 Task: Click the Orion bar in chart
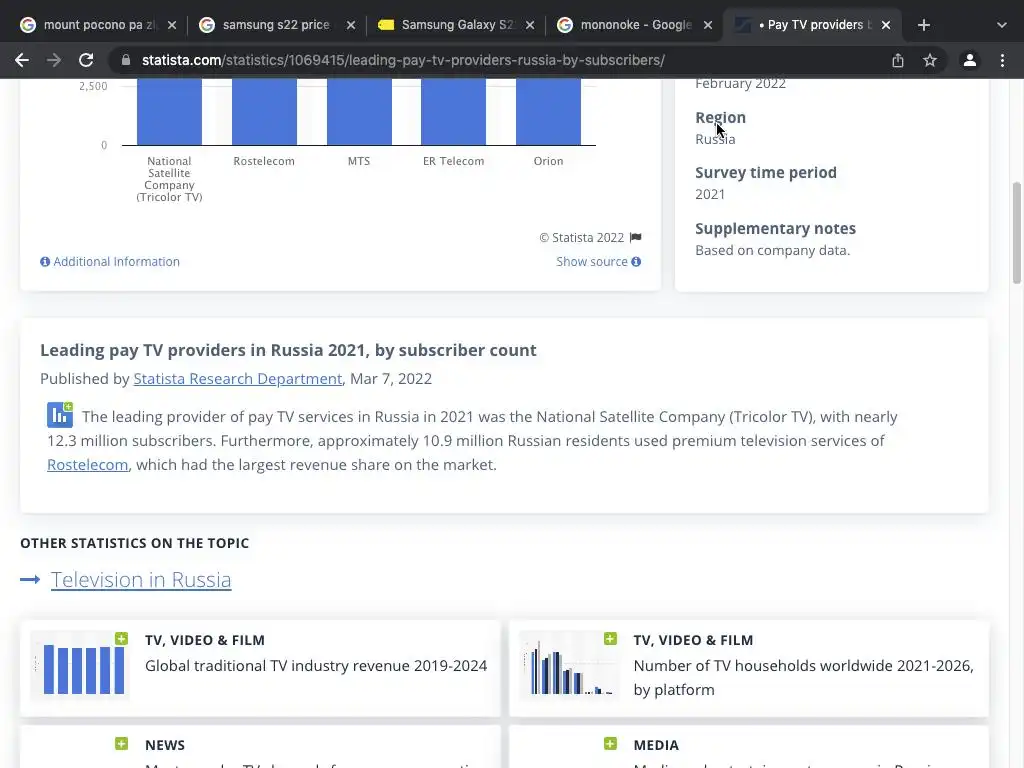(x=549, y=112)
